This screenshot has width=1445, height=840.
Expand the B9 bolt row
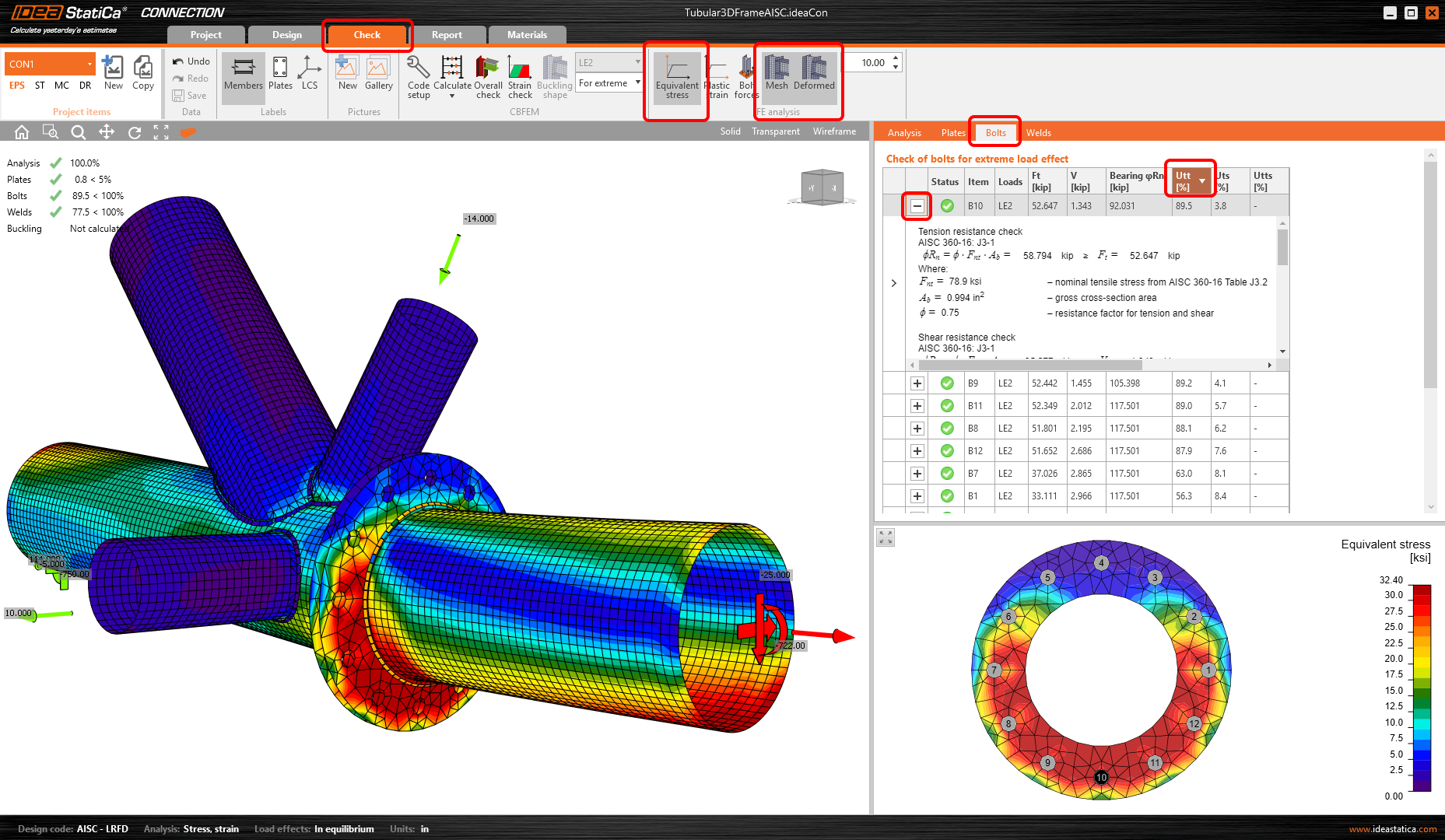click(x=917, y=383)
